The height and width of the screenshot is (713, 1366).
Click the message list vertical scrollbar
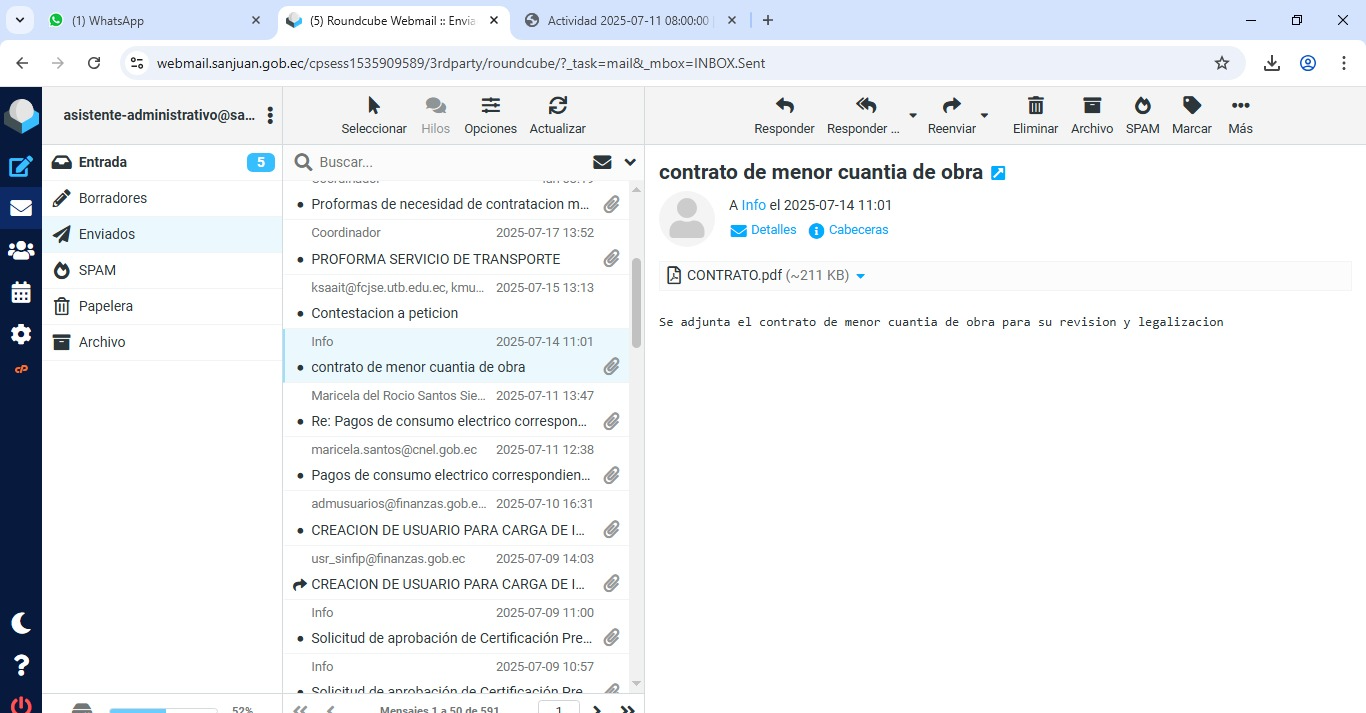pyautogui.click(x=636, y=302)
